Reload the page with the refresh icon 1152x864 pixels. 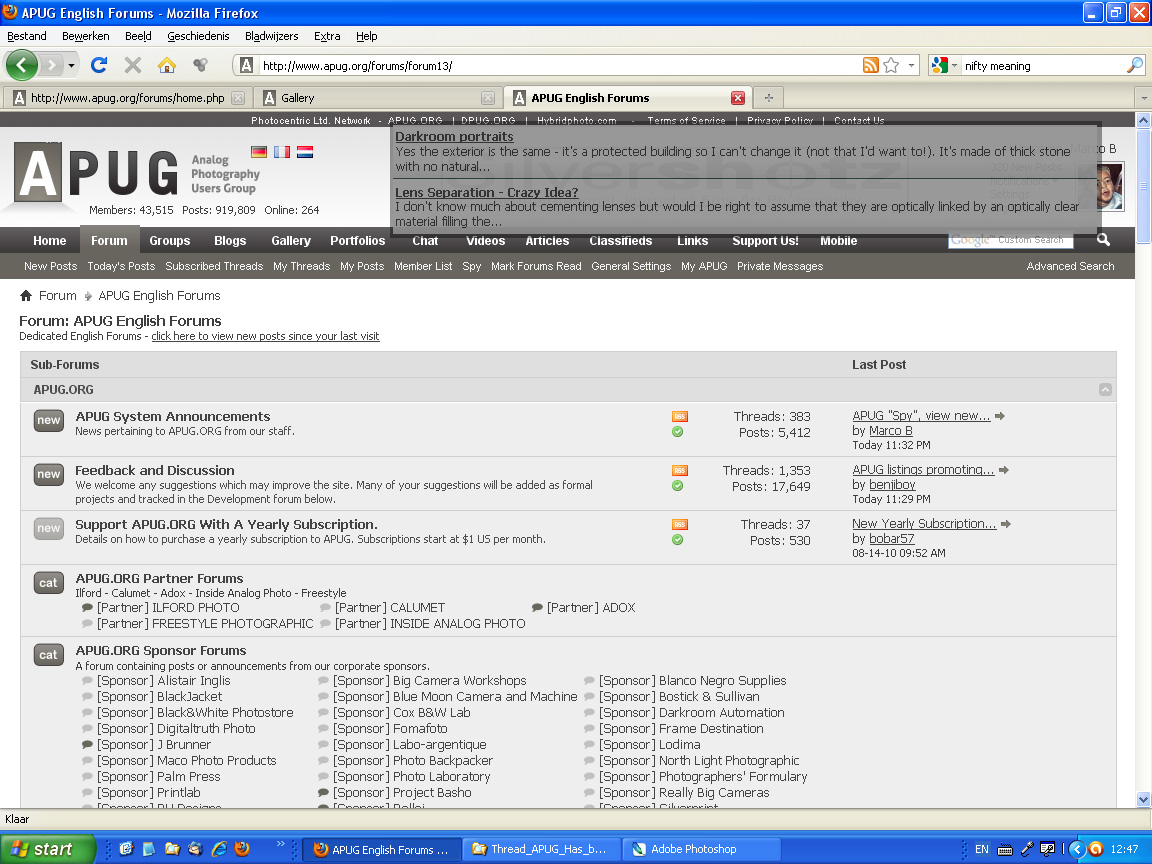(99, 65)
